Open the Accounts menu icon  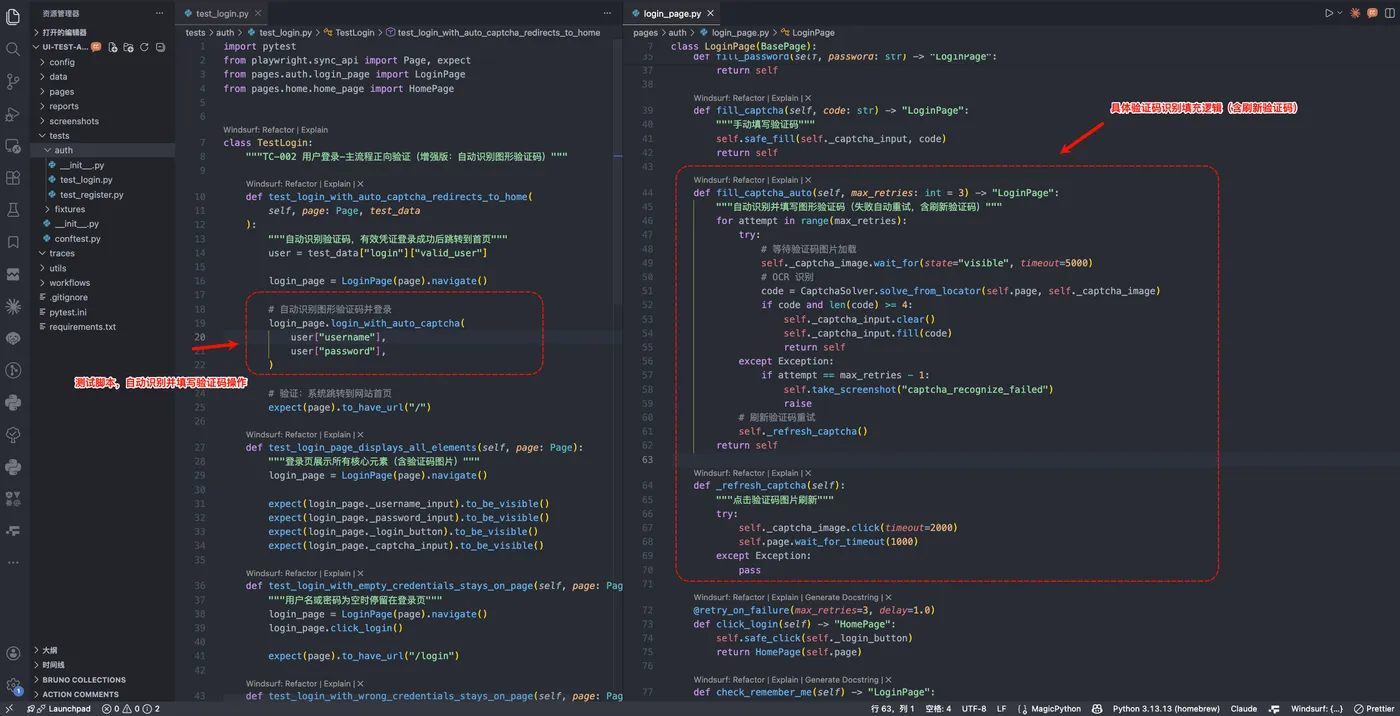(13, 653)
